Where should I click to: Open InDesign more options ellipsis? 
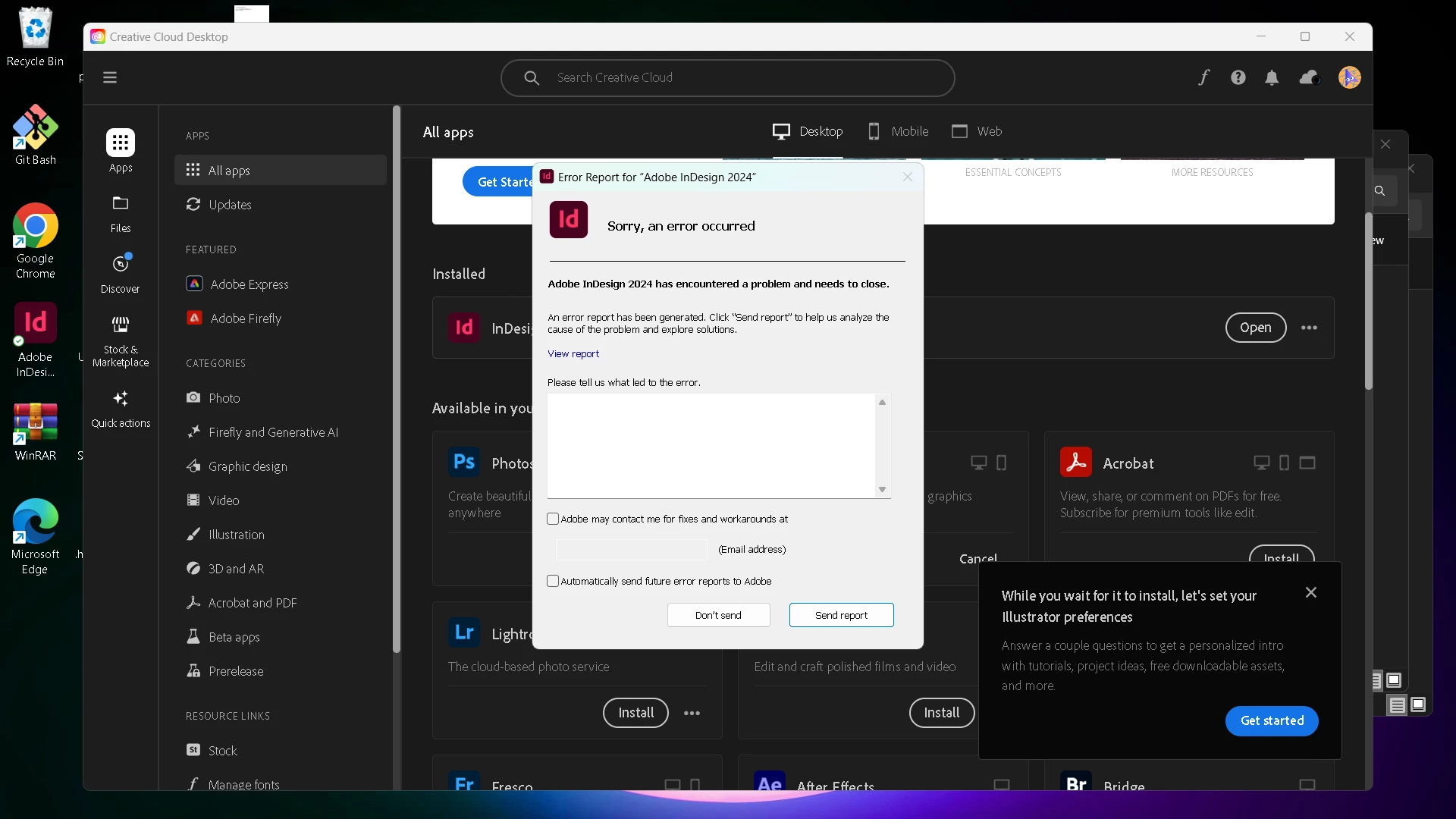click(x=1309, y=328)
